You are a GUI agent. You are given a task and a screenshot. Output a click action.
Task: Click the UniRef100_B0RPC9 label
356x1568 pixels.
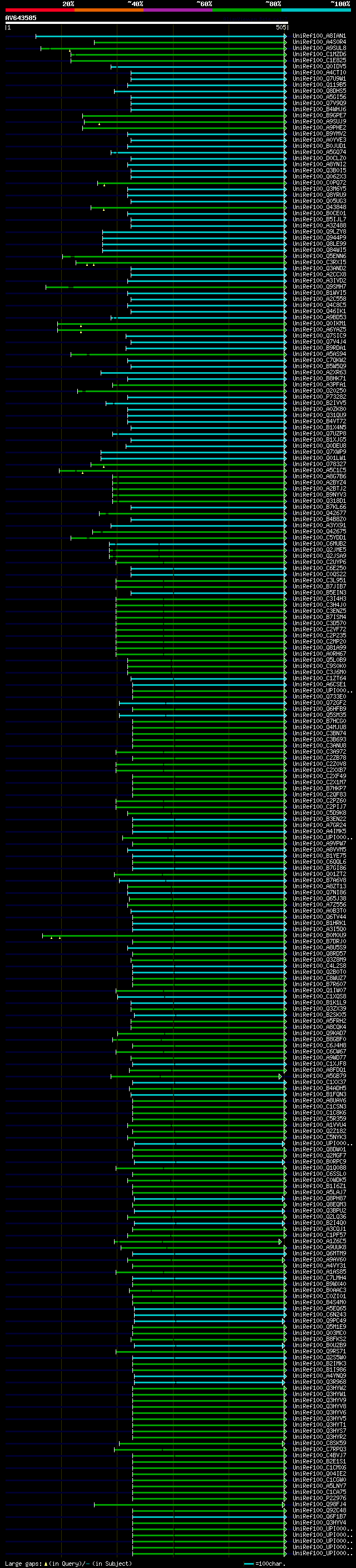(x=319, y=1161)
